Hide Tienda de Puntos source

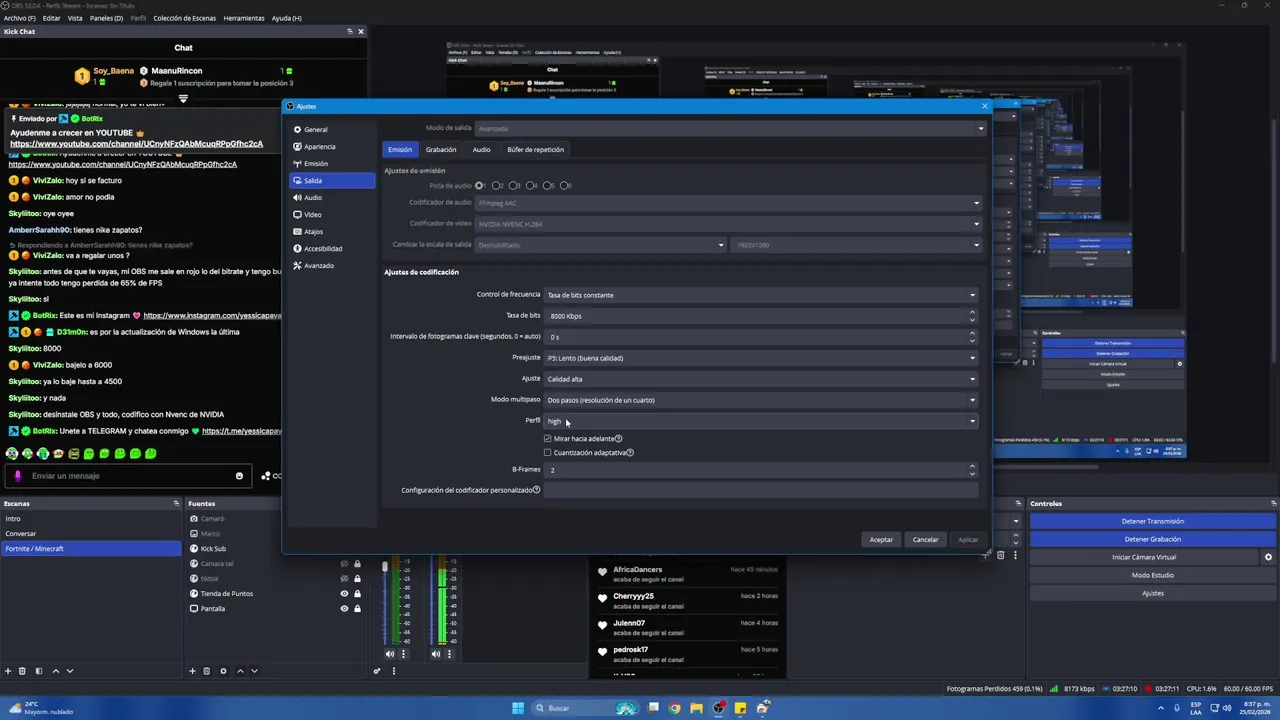click(344, 594)
